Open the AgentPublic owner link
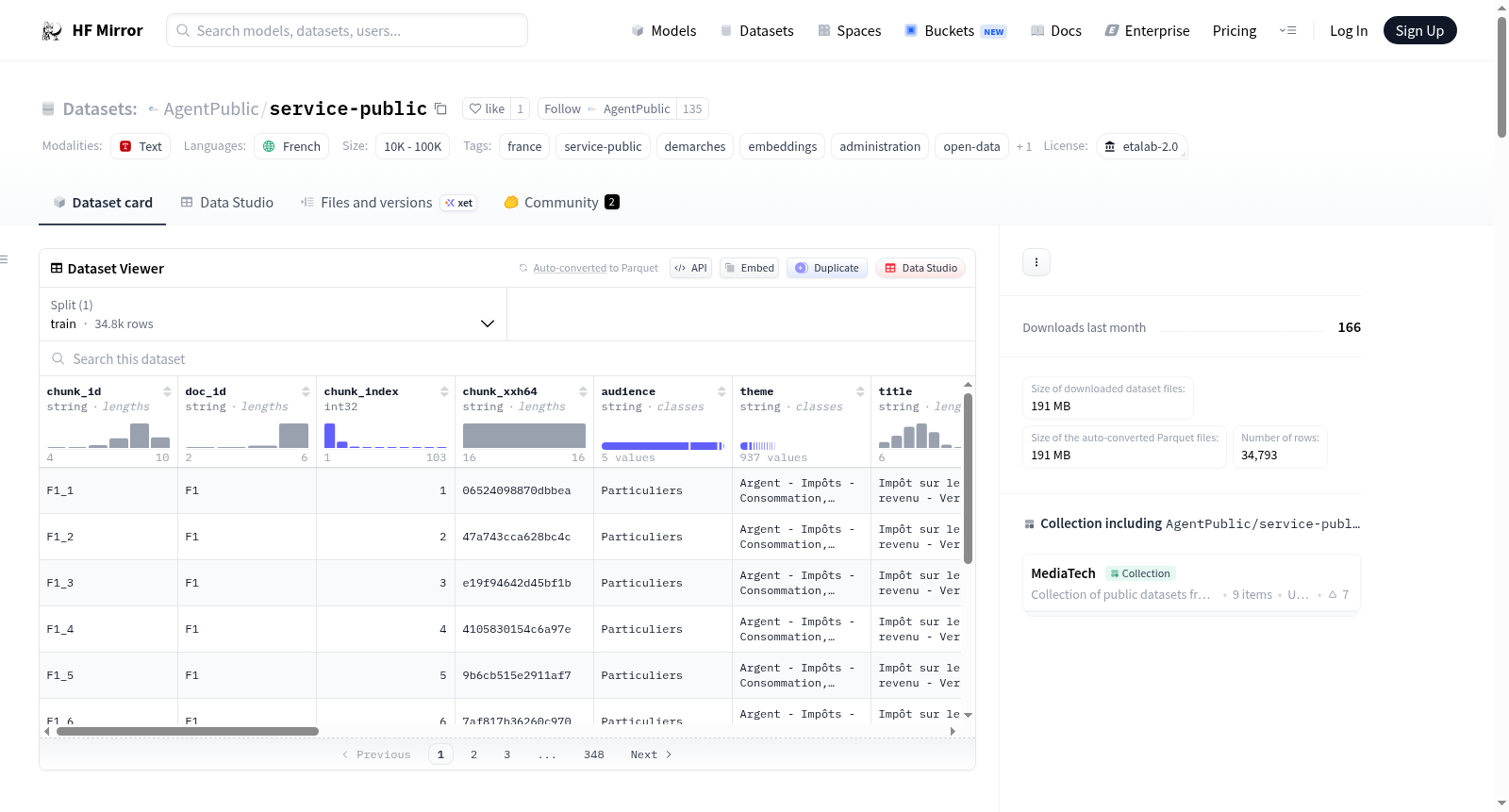This screenshot has height=812, width=1509. (211, 108)
